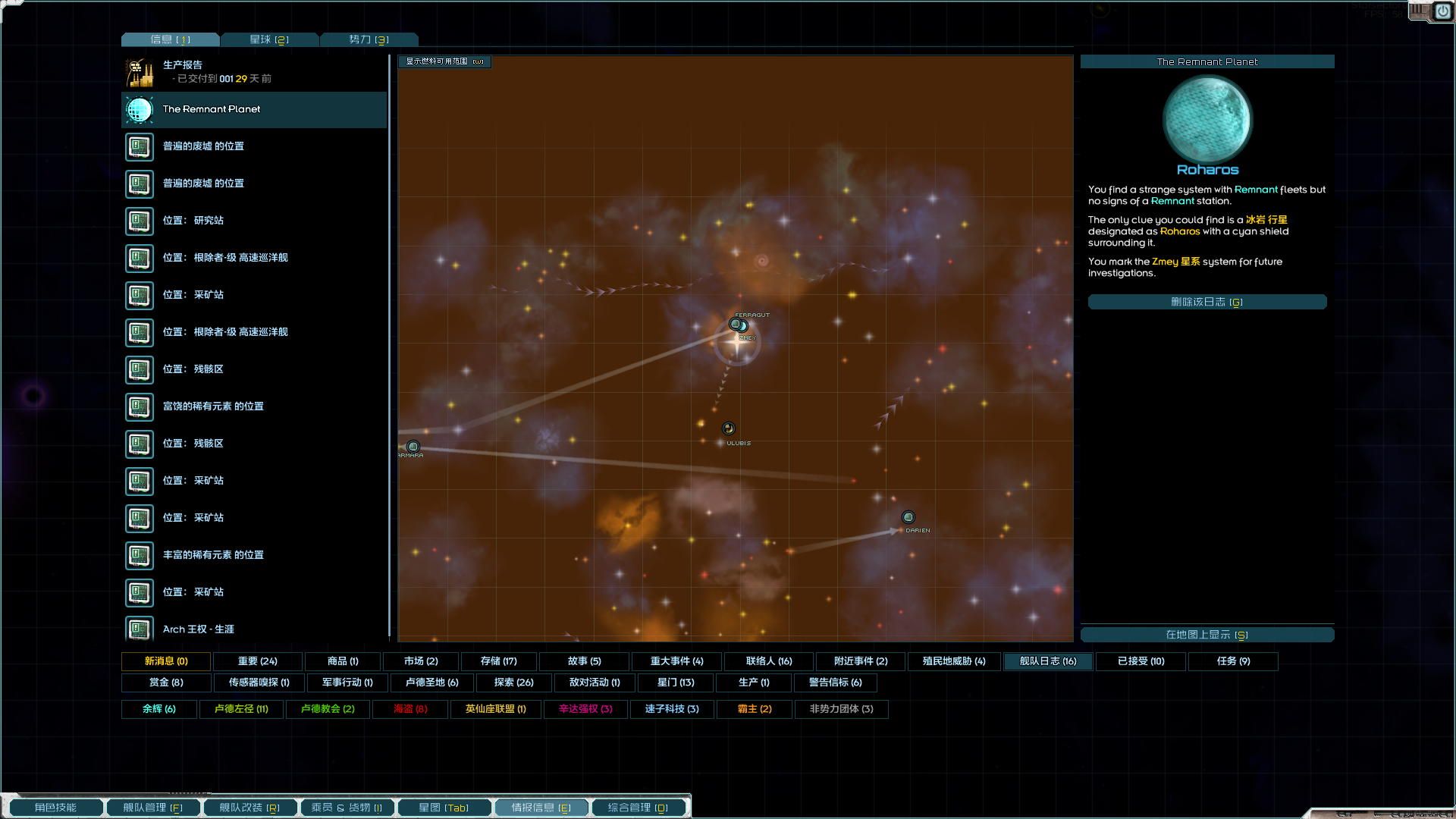This screenshot has width=1456, height=819.
Task: Toggle 显示燃料可用范围 fuel range display
Action: click(x=444, y=61)
